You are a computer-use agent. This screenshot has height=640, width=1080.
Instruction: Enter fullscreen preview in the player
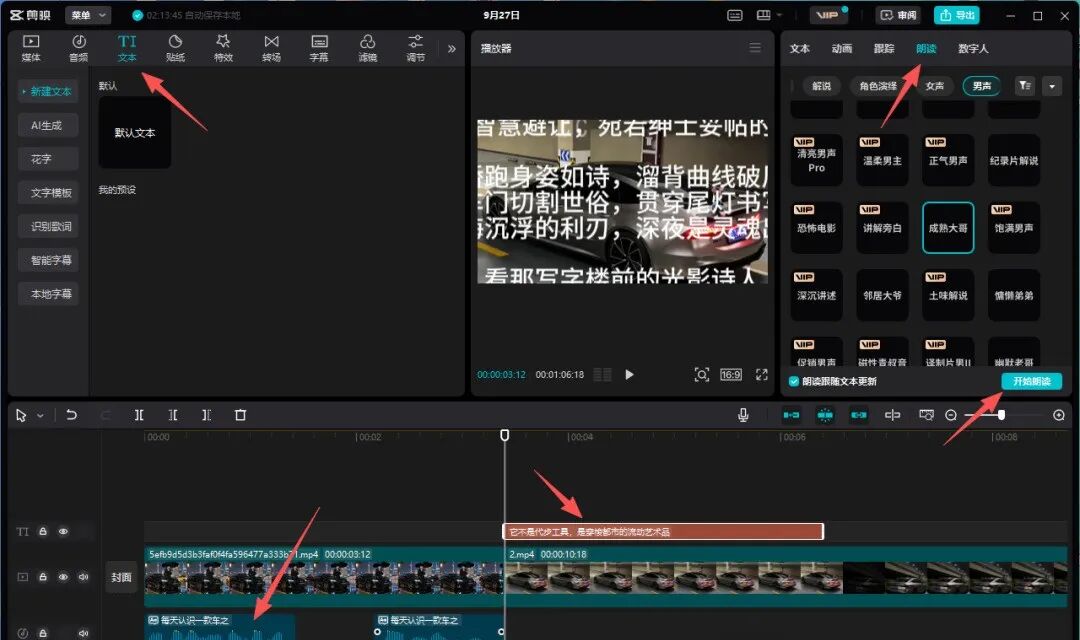point(761,374)
